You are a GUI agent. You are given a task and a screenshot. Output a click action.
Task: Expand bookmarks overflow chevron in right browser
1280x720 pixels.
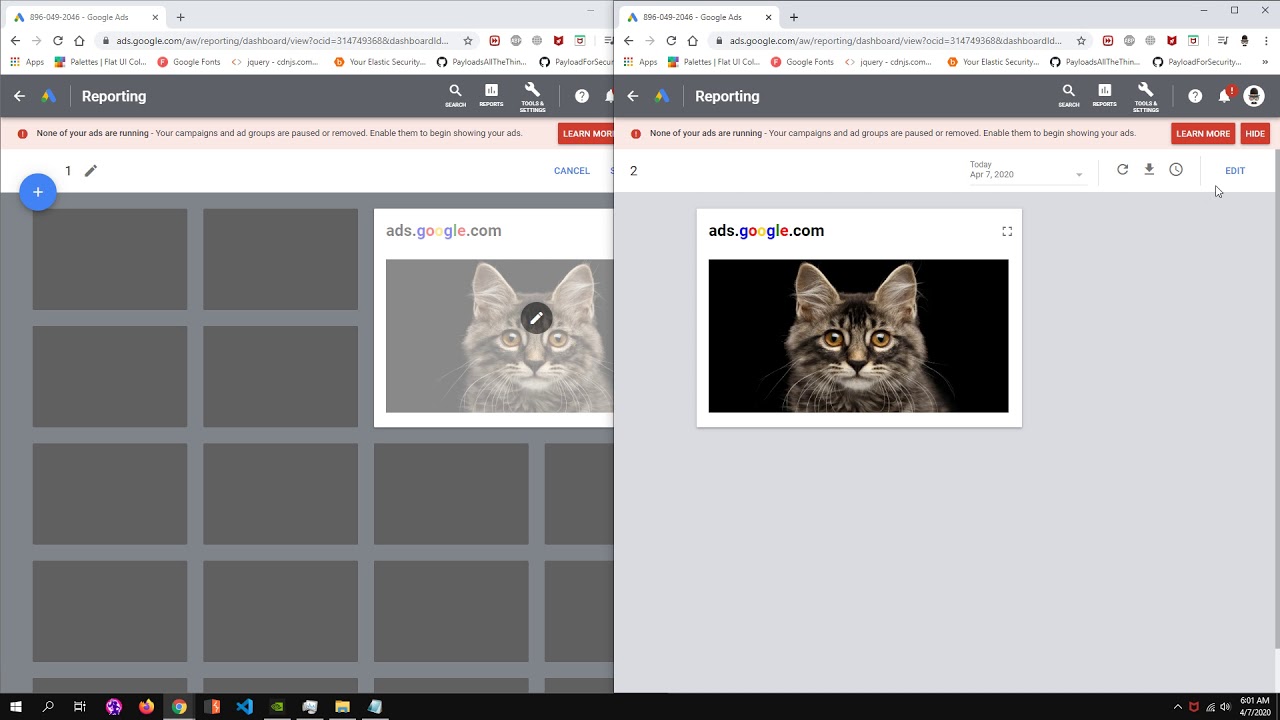coord(1267,62)
